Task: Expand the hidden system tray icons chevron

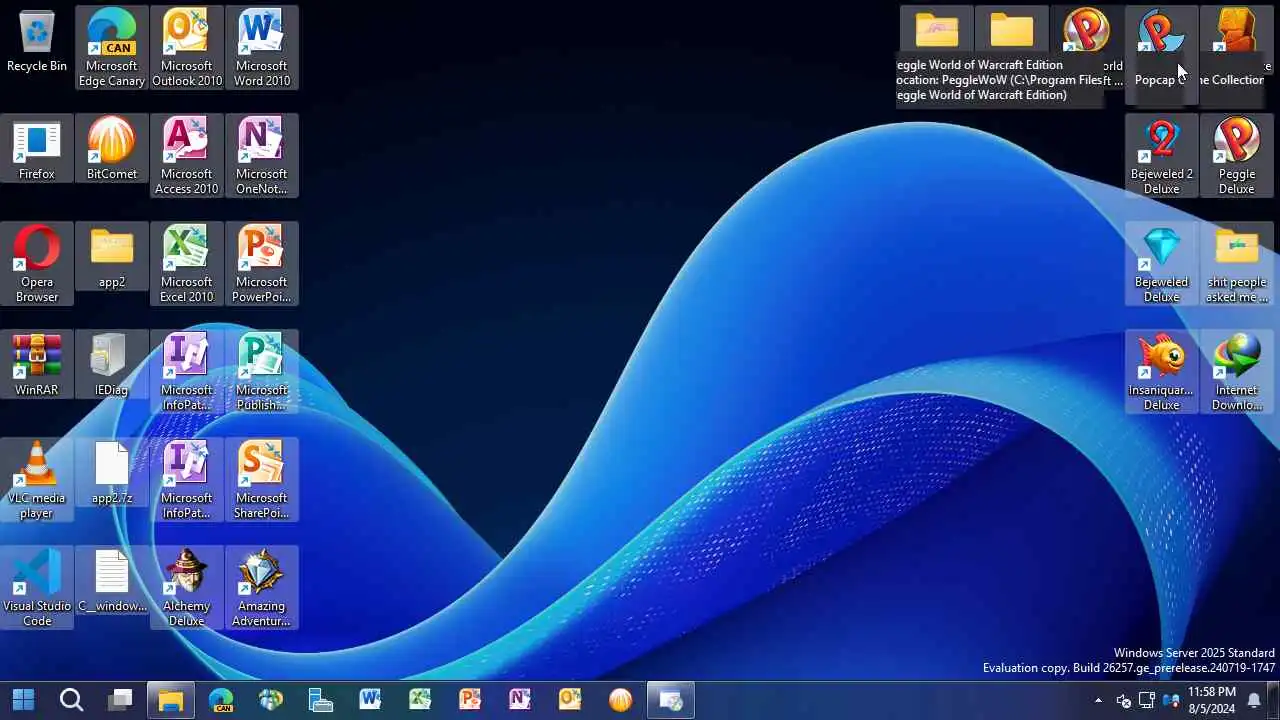Action: click(1098, 700)
